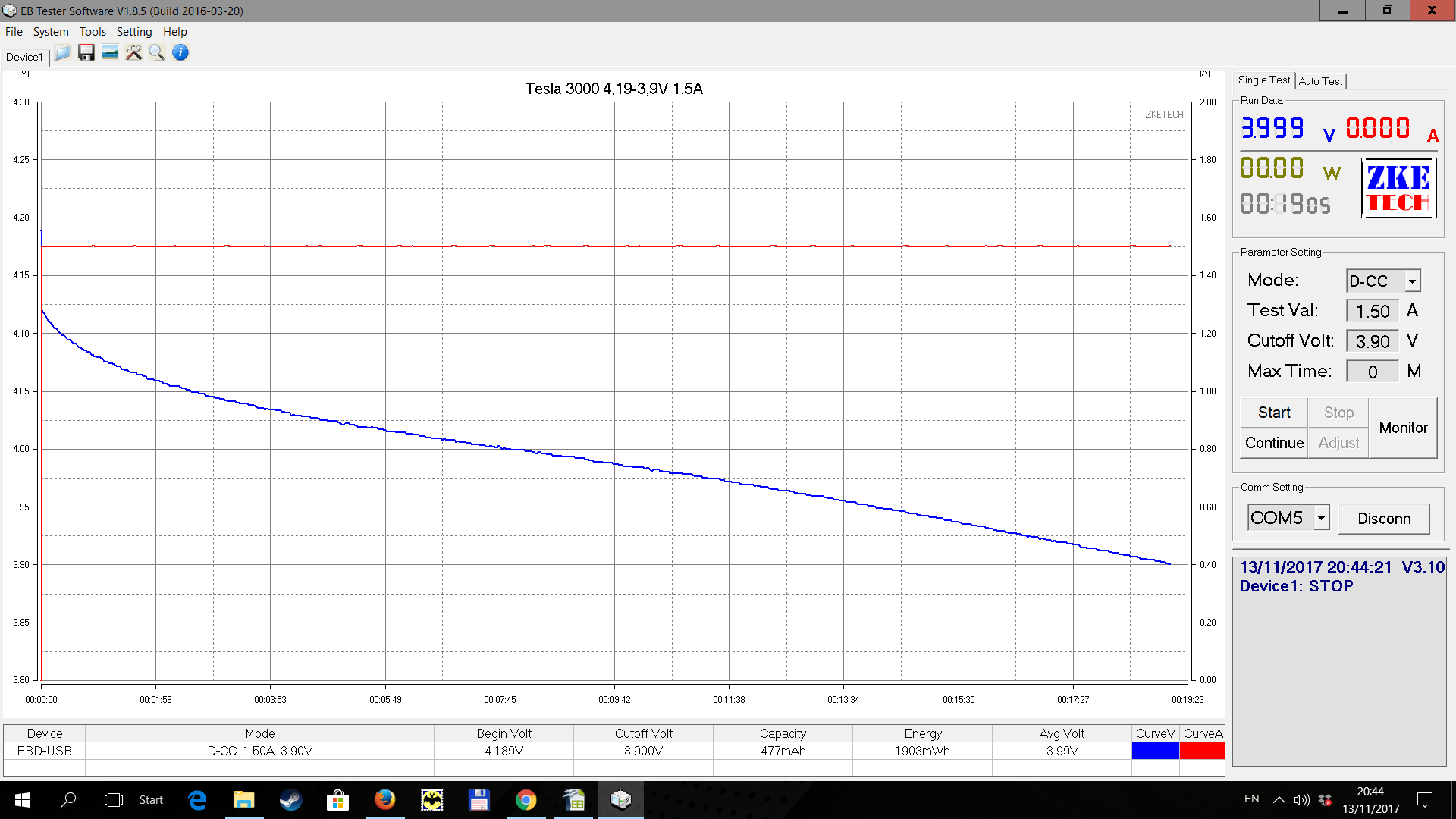Click the Disconn button
The width and height of the screenshot is (1456, 819).
point(1384,519)
